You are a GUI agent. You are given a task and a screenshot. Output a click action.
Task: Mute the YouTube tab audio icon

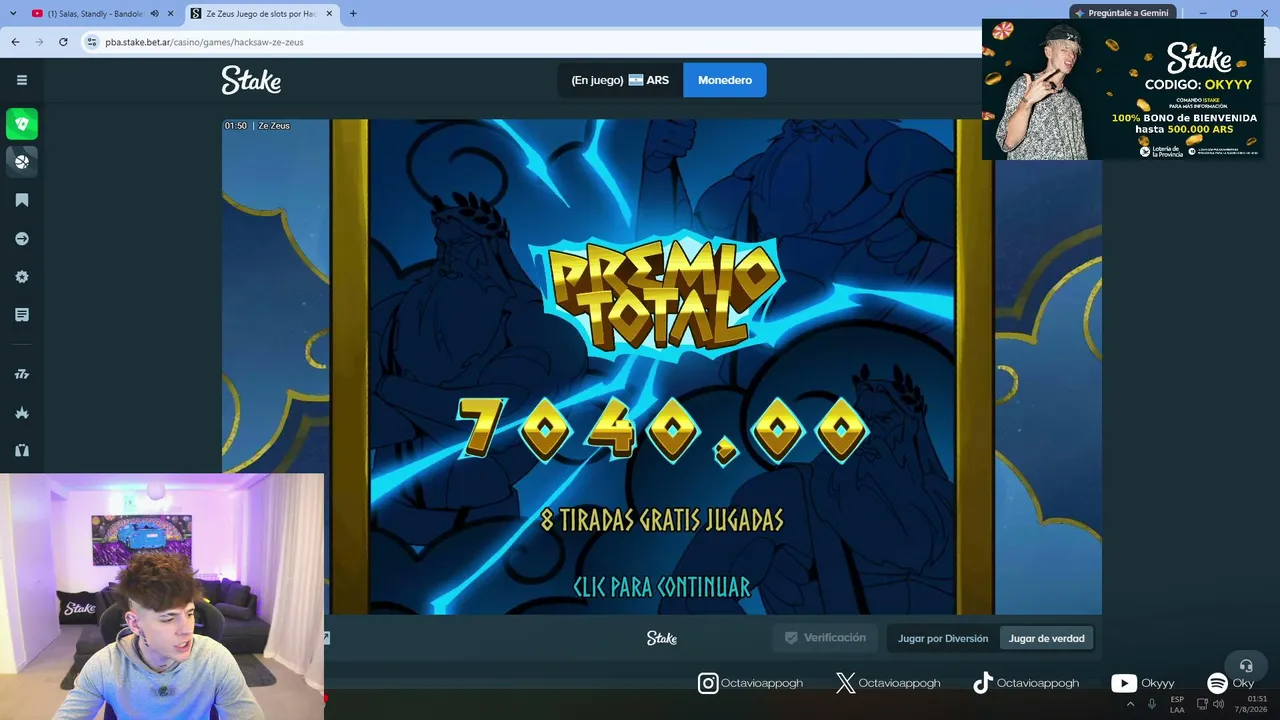(x=154, y=14)
